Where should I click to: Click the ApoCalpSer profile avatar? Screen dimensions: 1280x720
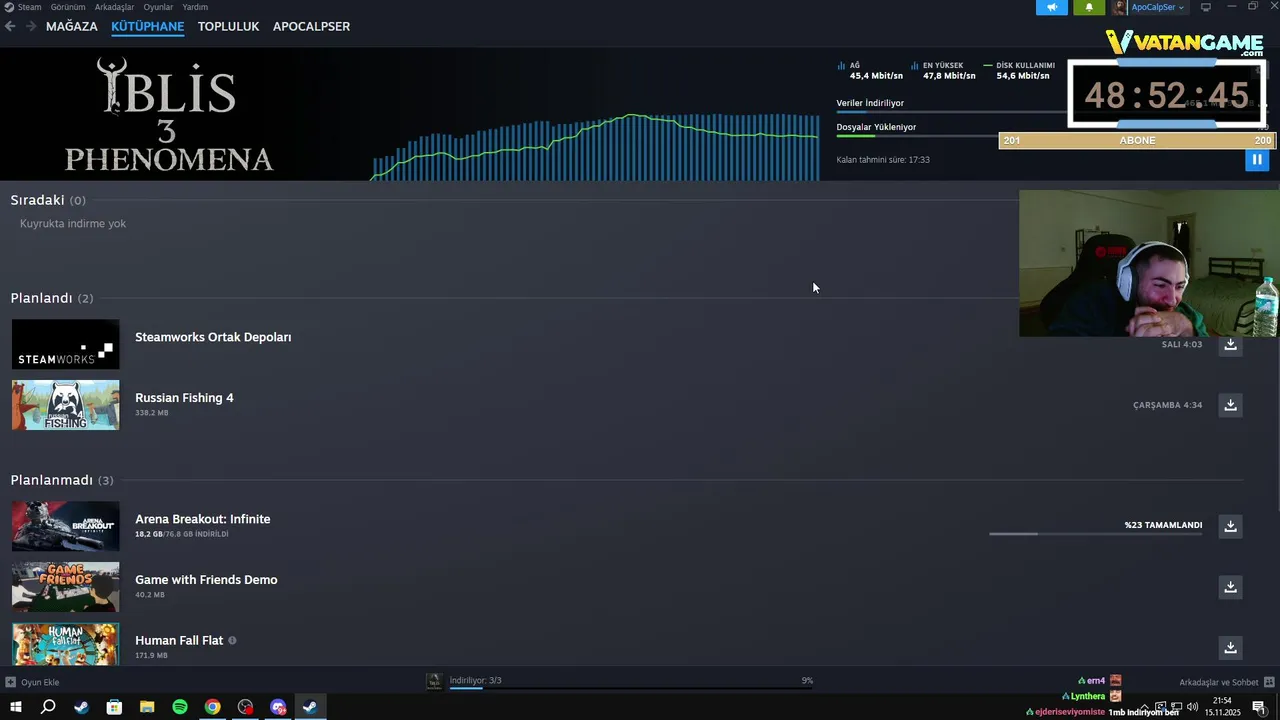pos(1119,7)
